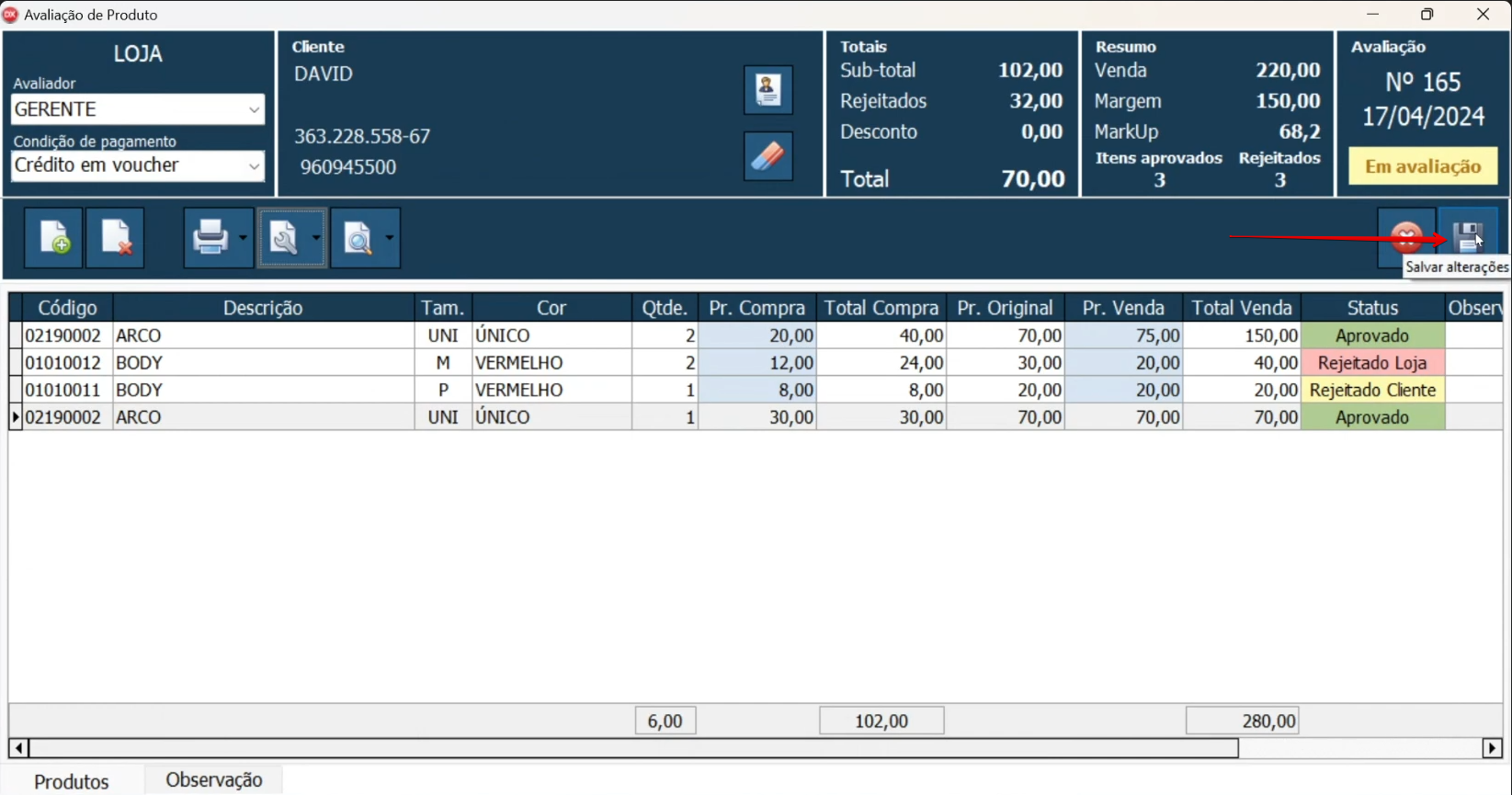
Task: Click the phone number 960945500
Action: point(348,167)
